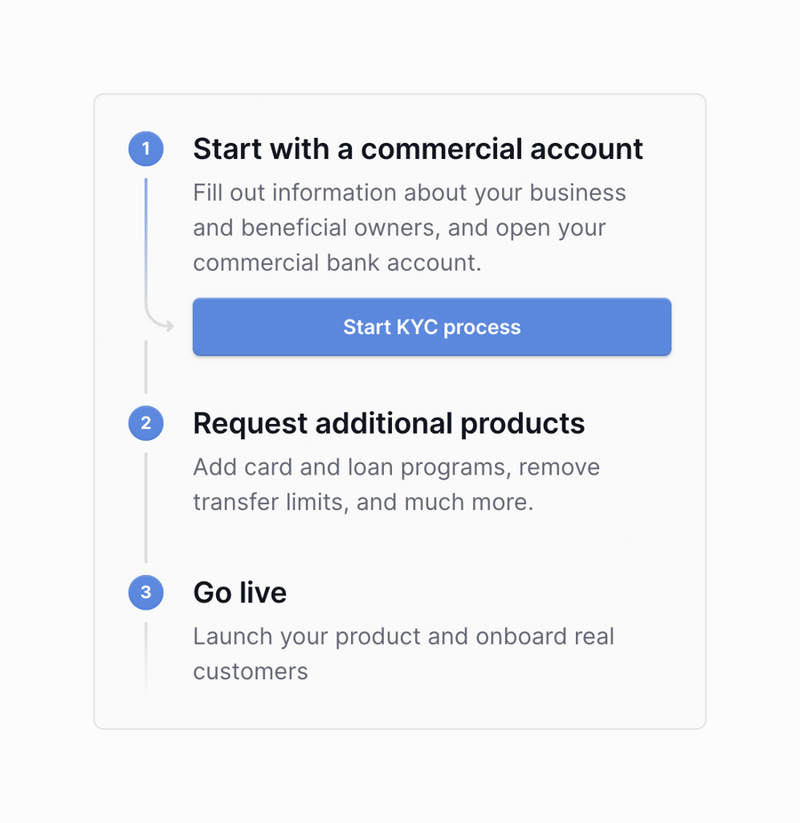Click the fading line below step 3

pos(146,655)
